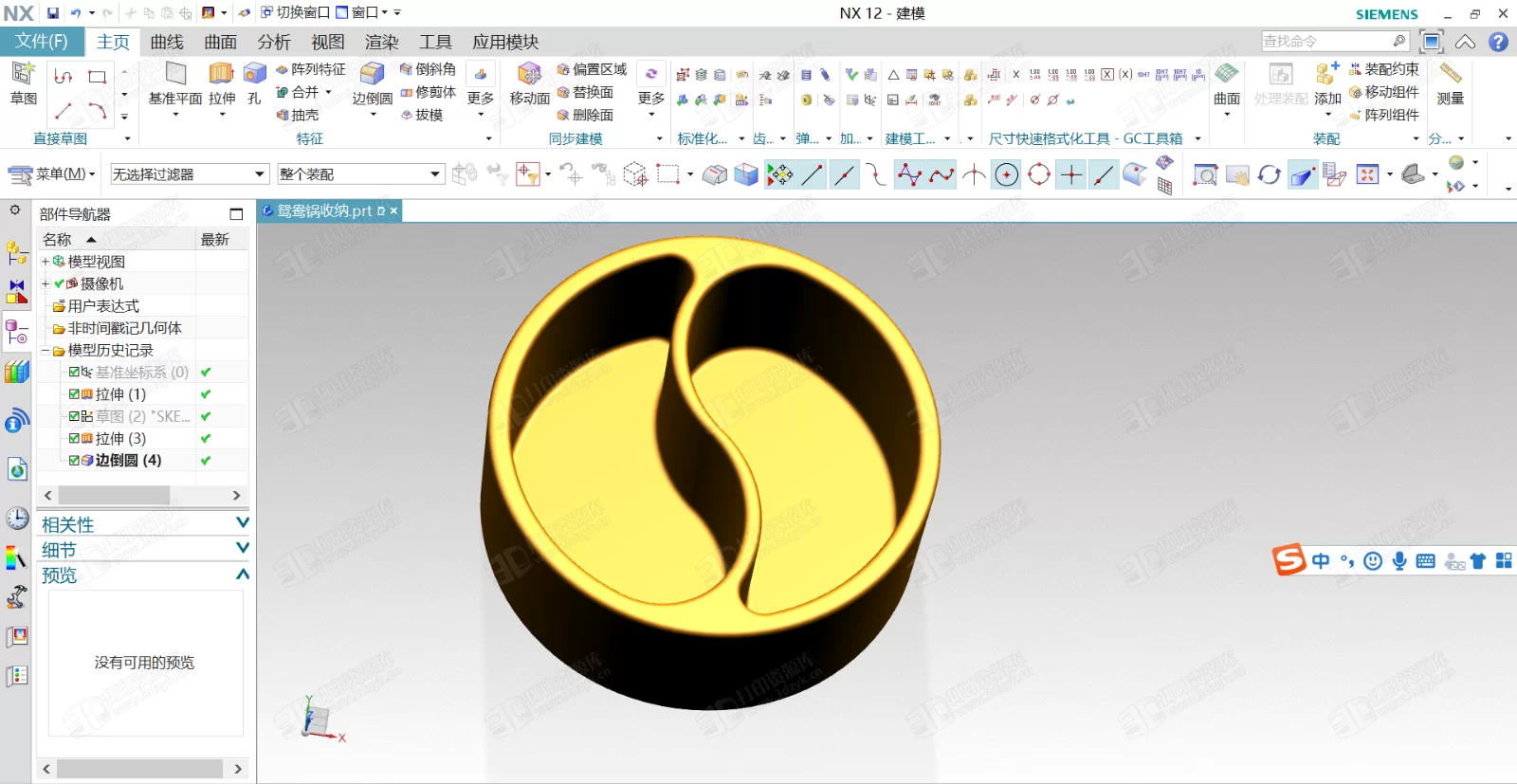Switch to the 视图 ribbon tab
The image size is (1517, 784).
coord(328,42)
